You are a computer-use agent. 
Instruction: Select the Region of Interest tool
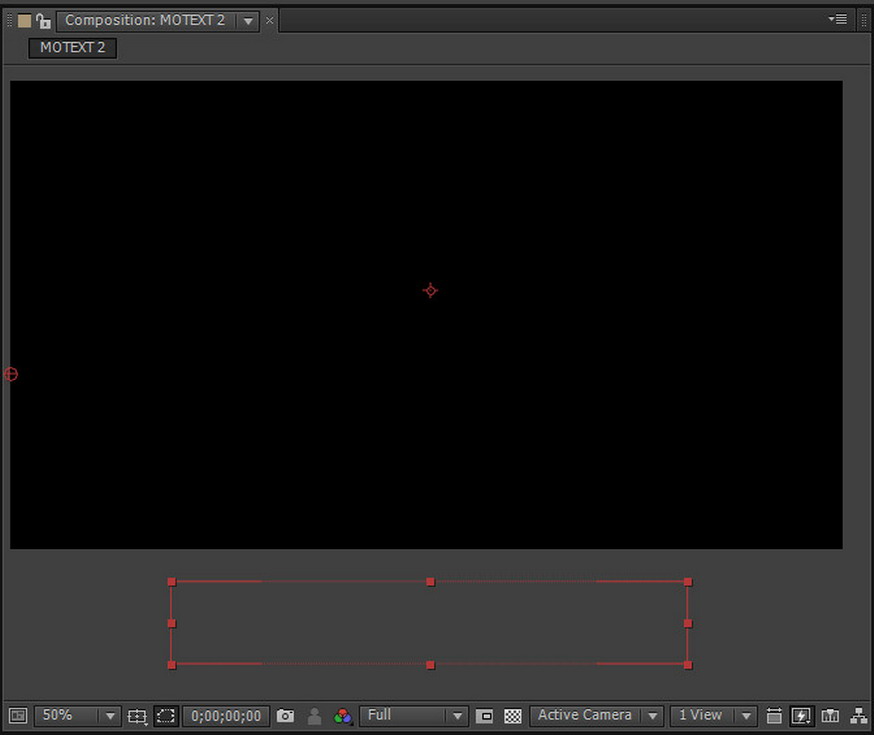coord(165,716)
